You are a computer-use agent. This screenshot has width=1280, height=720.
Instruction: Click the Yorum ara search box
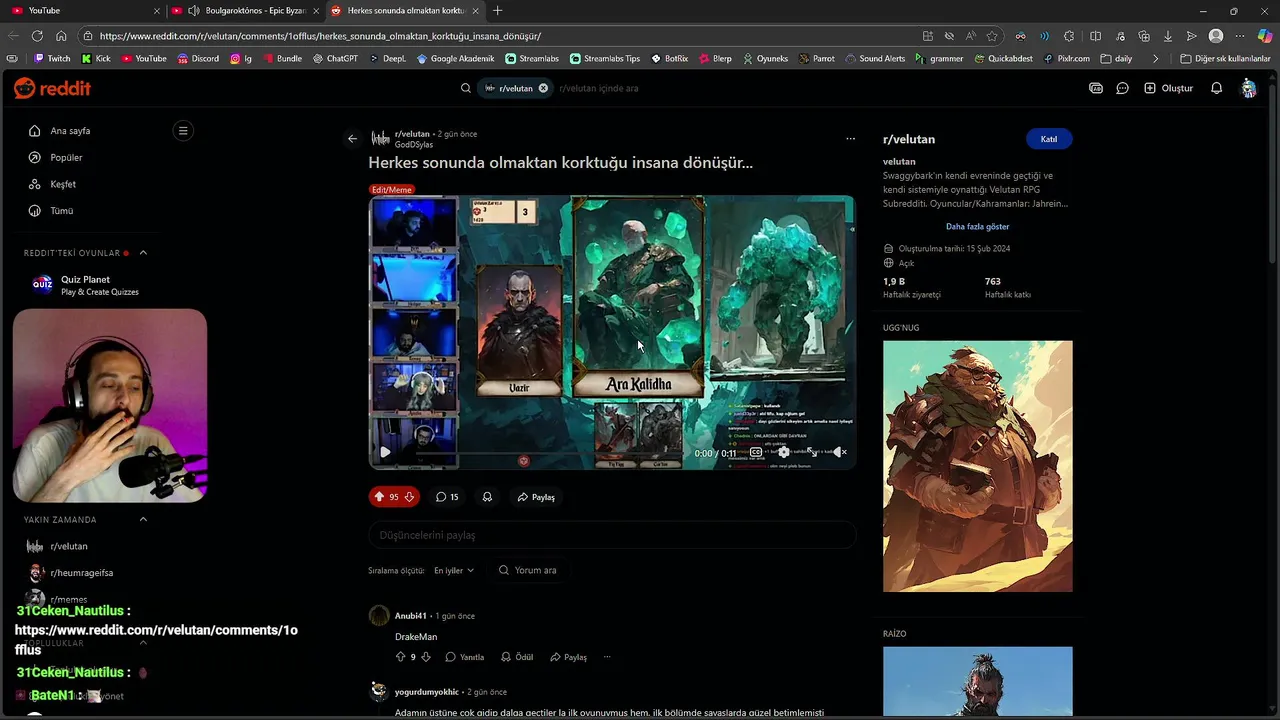pyautogui.click(x=527, y=570)
